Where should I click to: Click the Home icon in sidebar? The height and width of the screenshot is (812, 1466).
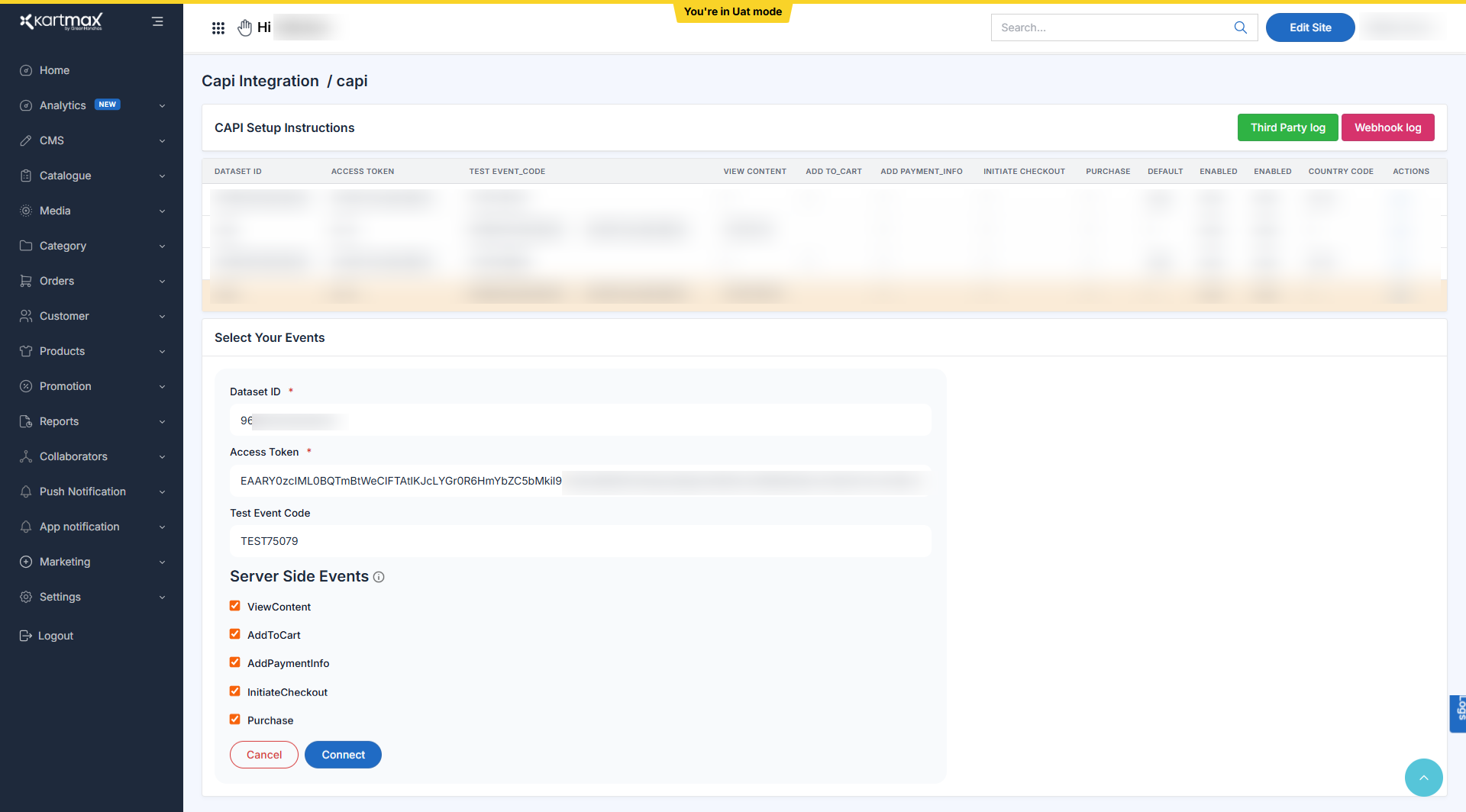[26, 70]
